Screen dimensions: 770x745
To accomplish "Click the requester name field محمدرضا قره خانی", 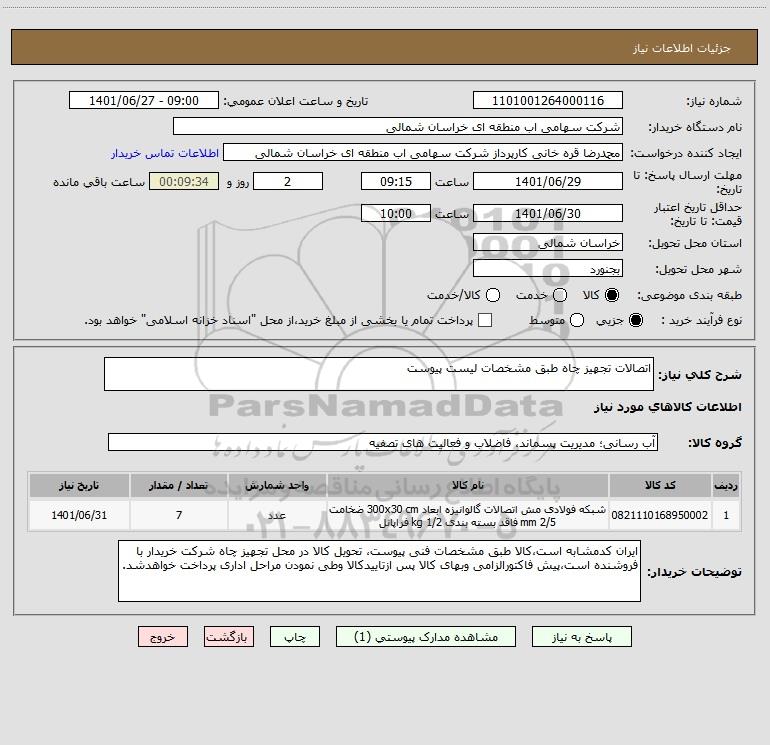I will 423,153.
